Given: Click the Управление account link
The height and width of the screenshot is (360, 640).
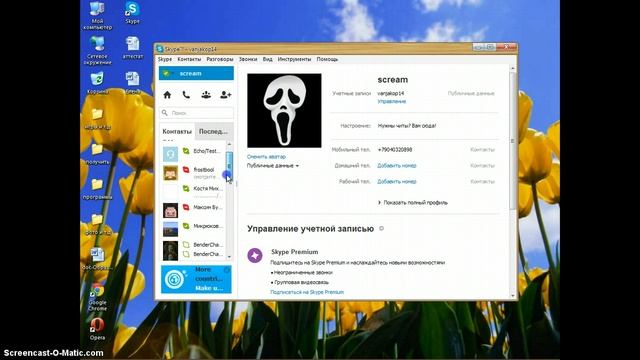Looking at the screenshot, I should tap(391, 101).
